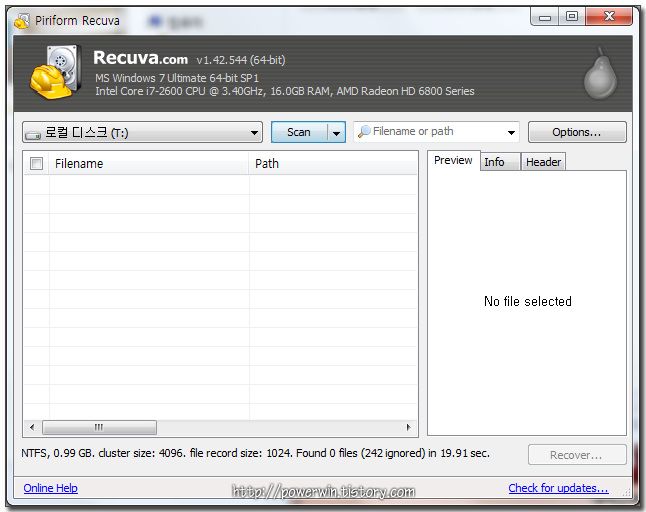646x512 pixels.
Task: Switch to the Header tab
Action: coord(543,161)
